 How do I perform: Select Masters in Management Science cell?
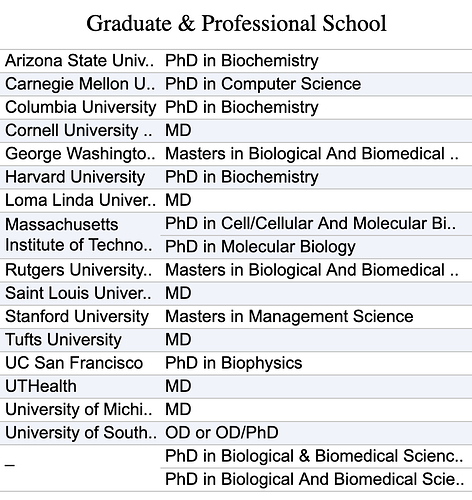[316, 317]
